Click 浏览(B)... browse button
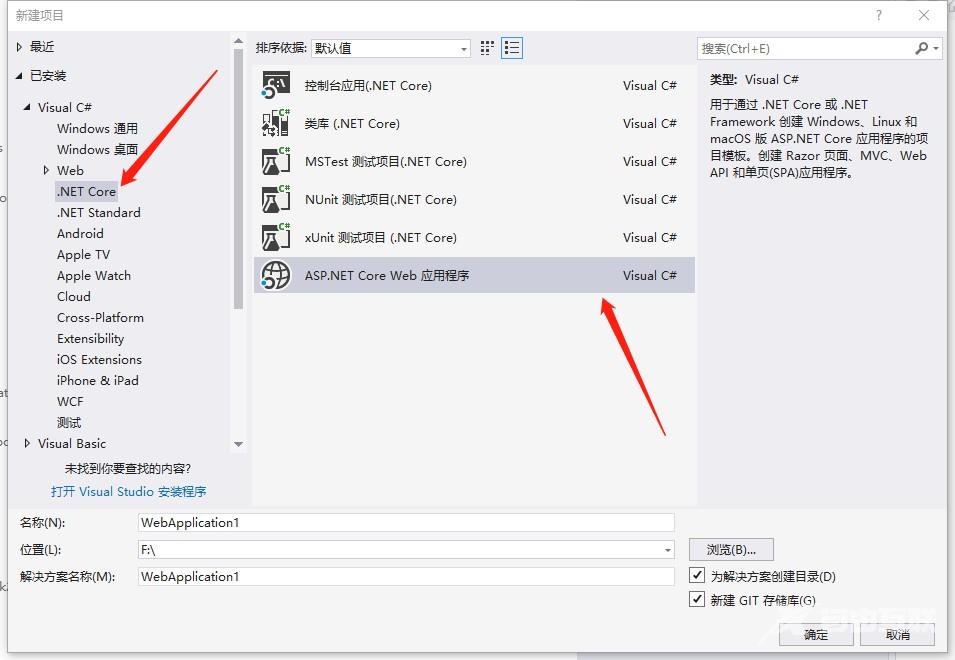The width and height of the screenshot is (955, 660). [731, 550]
